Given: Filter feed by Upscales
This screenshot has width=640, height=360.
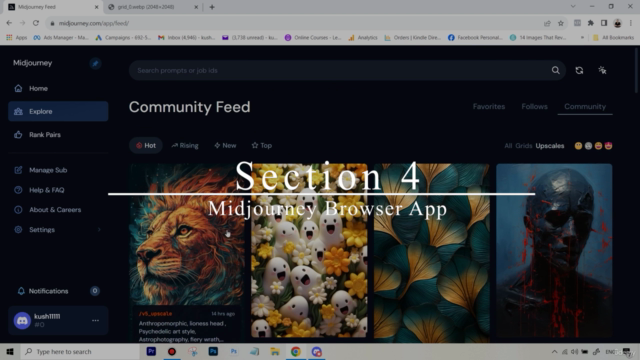Looking at the screenshot, I should pyautogui.click(x=550, y=146).
